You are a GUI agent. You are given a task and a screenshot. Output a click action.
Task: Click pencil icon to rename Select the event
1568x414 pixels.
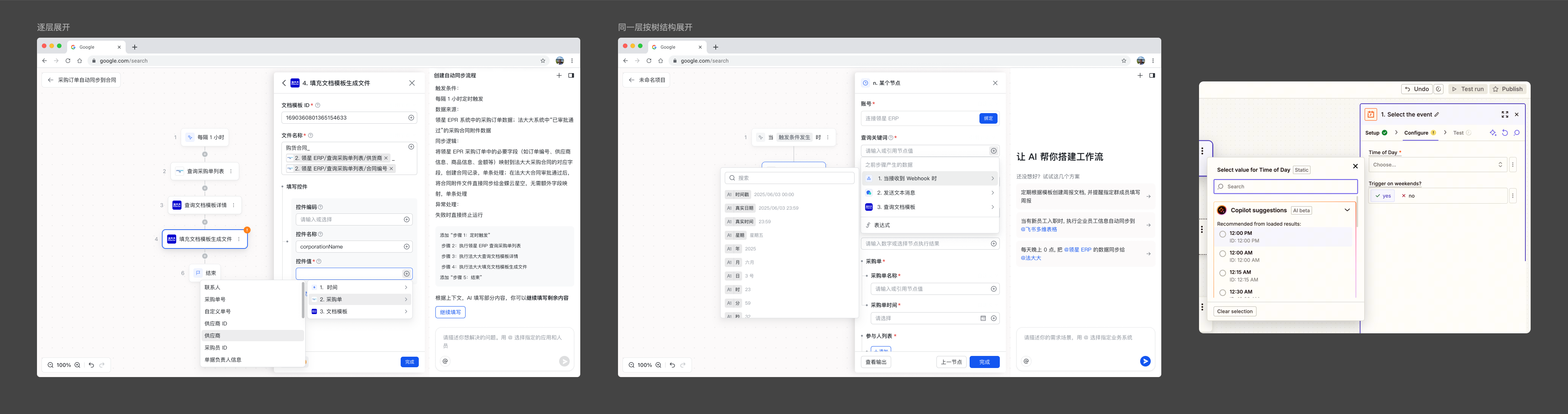click(x=1437, y=114)
